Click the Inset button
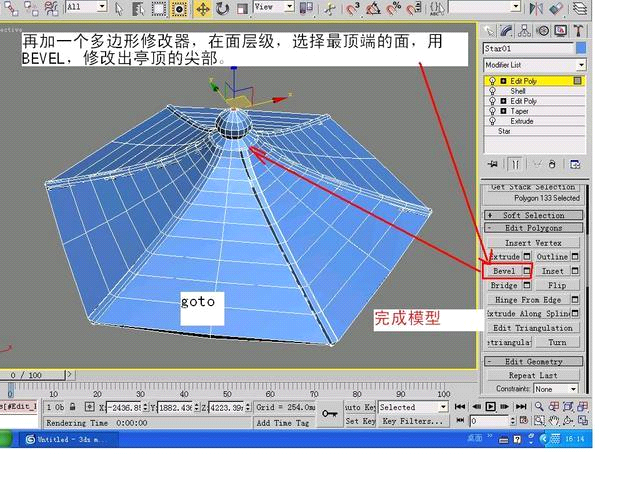The image size is (640, 480). coord(552,271)
